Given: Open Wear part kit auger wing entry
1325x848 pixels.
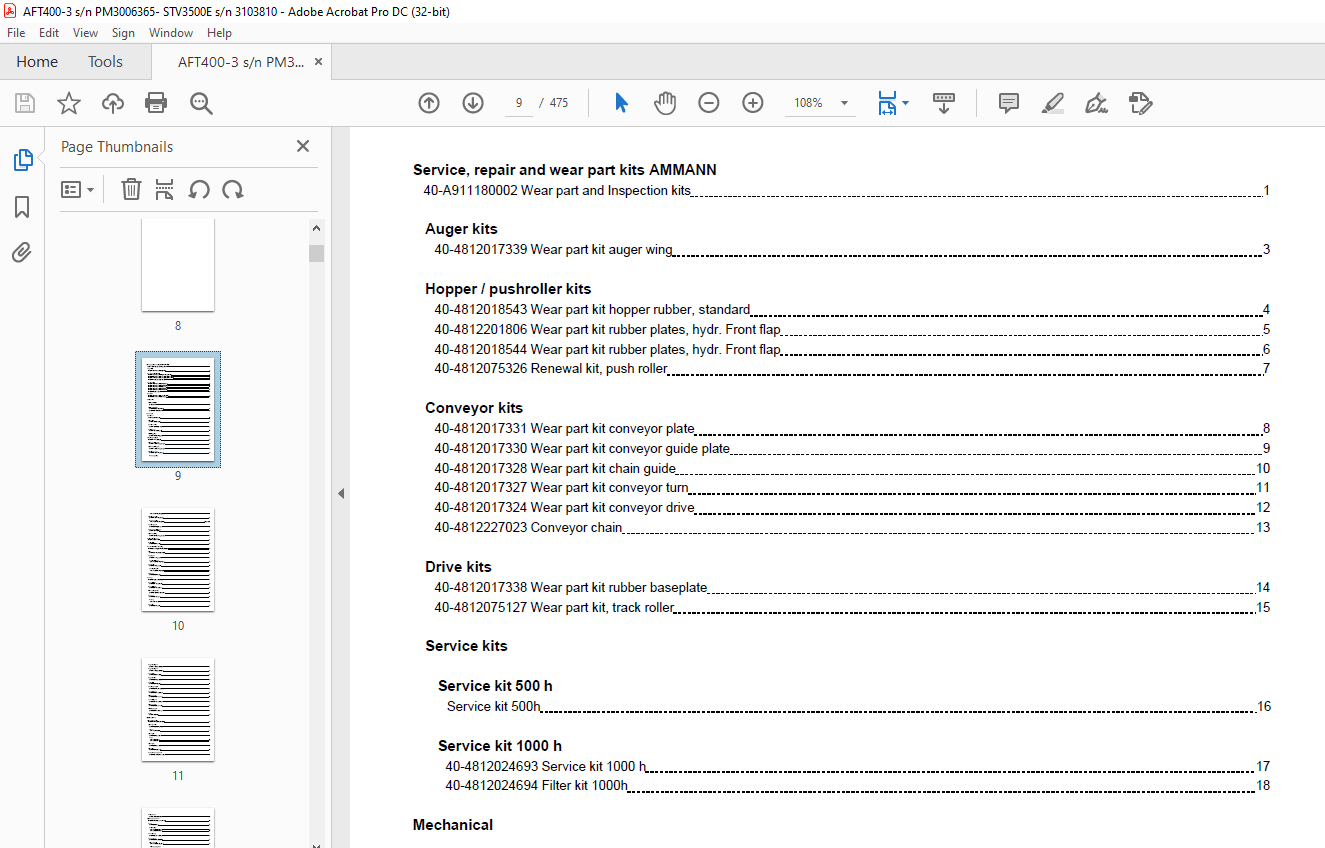Looking at the screenshot, I should pyautogui.click(x=852, y=250).
